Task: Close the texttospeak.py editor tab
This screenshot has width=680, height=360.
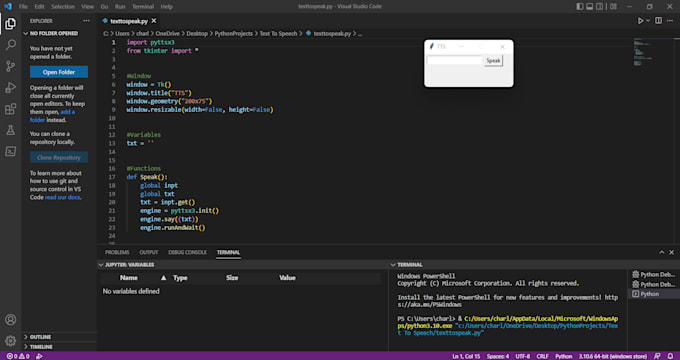Action: click(154, 21)
